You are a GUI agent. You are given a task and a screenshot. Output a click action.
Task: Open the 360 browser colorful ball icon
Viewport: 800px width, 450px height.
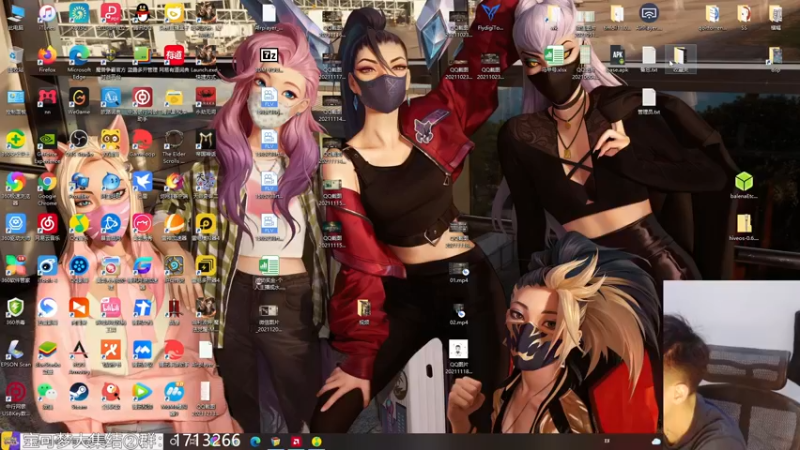15,182
